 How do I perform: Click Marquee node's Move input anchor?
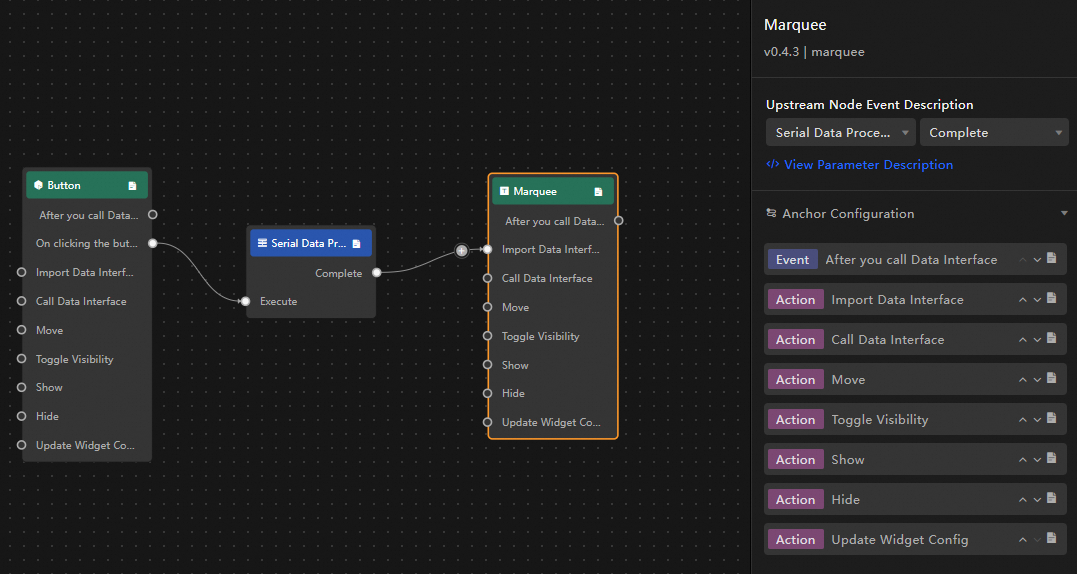click(x=487, y=307)
